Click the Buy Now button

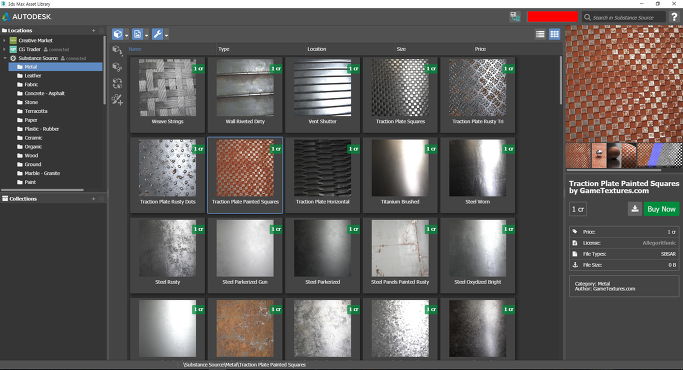coord(661,209)
